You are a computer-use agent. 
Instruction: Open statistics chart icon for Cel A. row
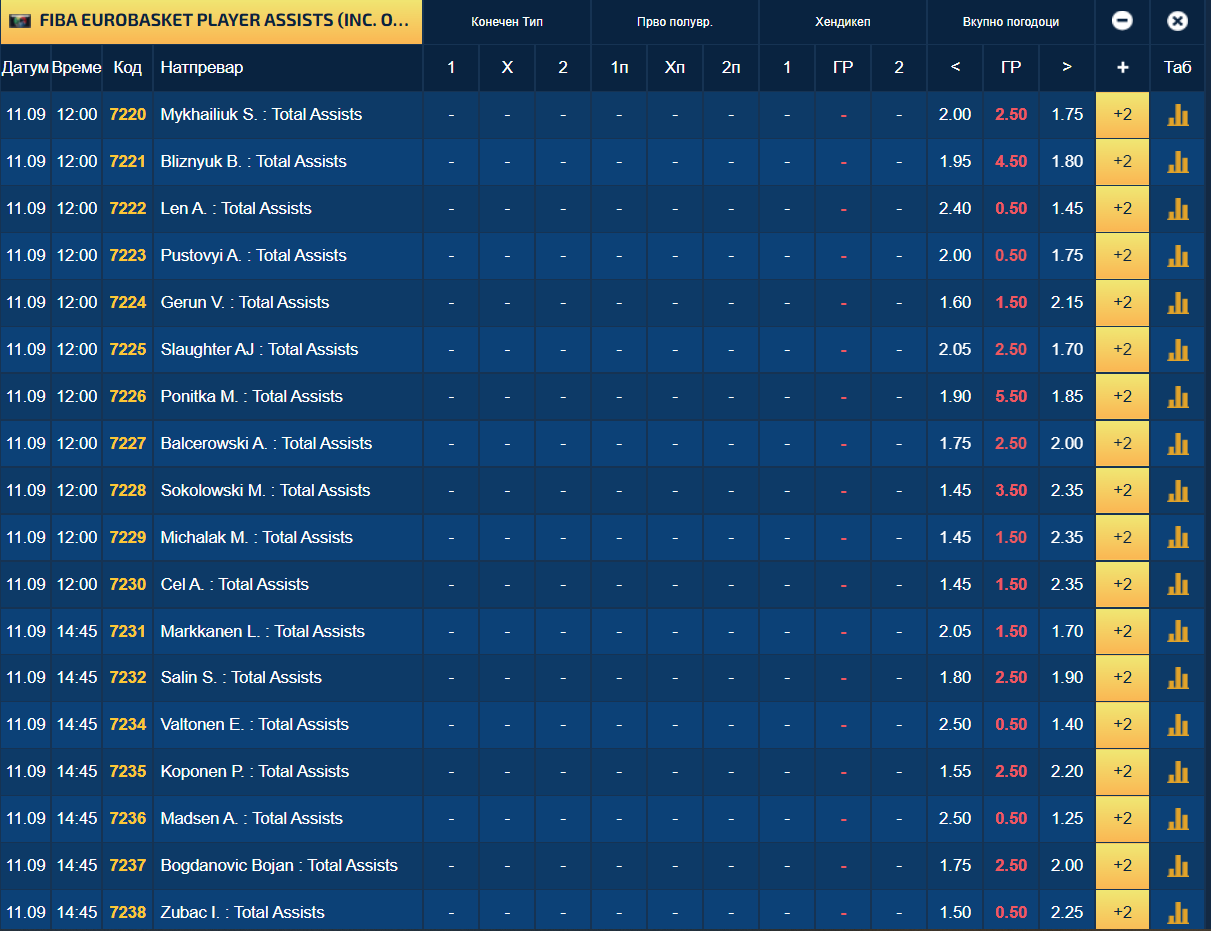1178,585
